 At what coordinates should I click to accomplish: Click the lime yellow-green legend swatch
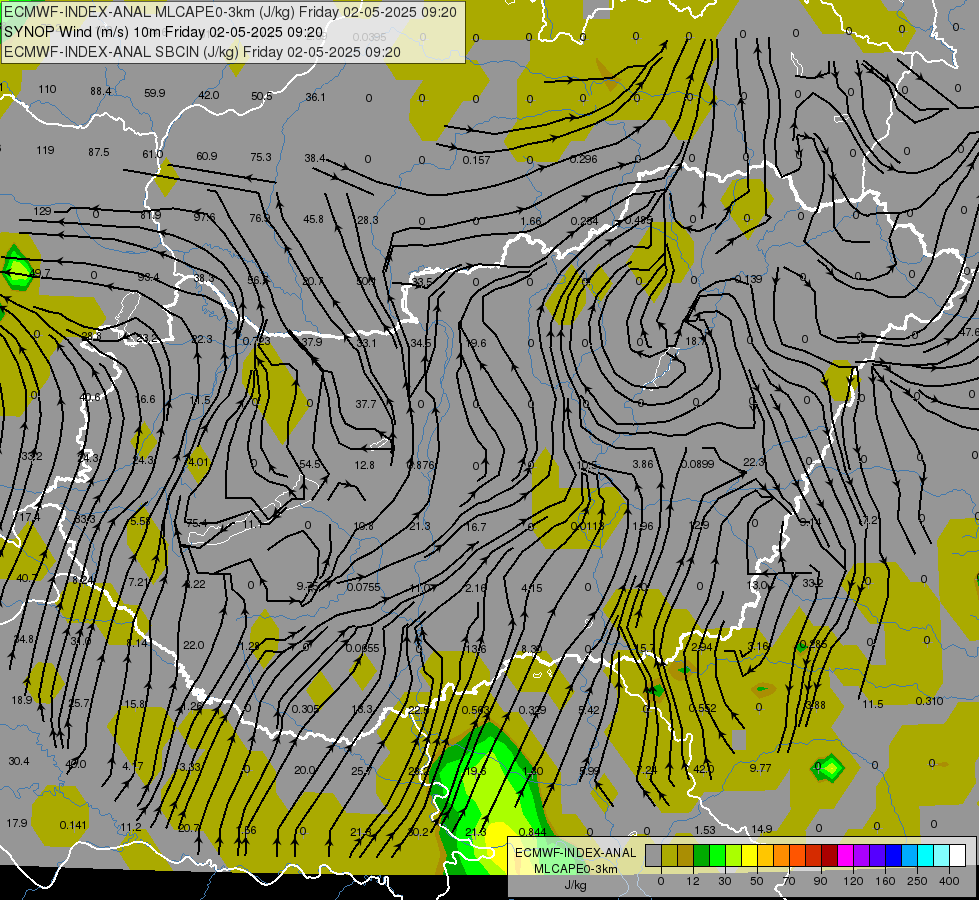pyautogui.click(x=734, y=856)
